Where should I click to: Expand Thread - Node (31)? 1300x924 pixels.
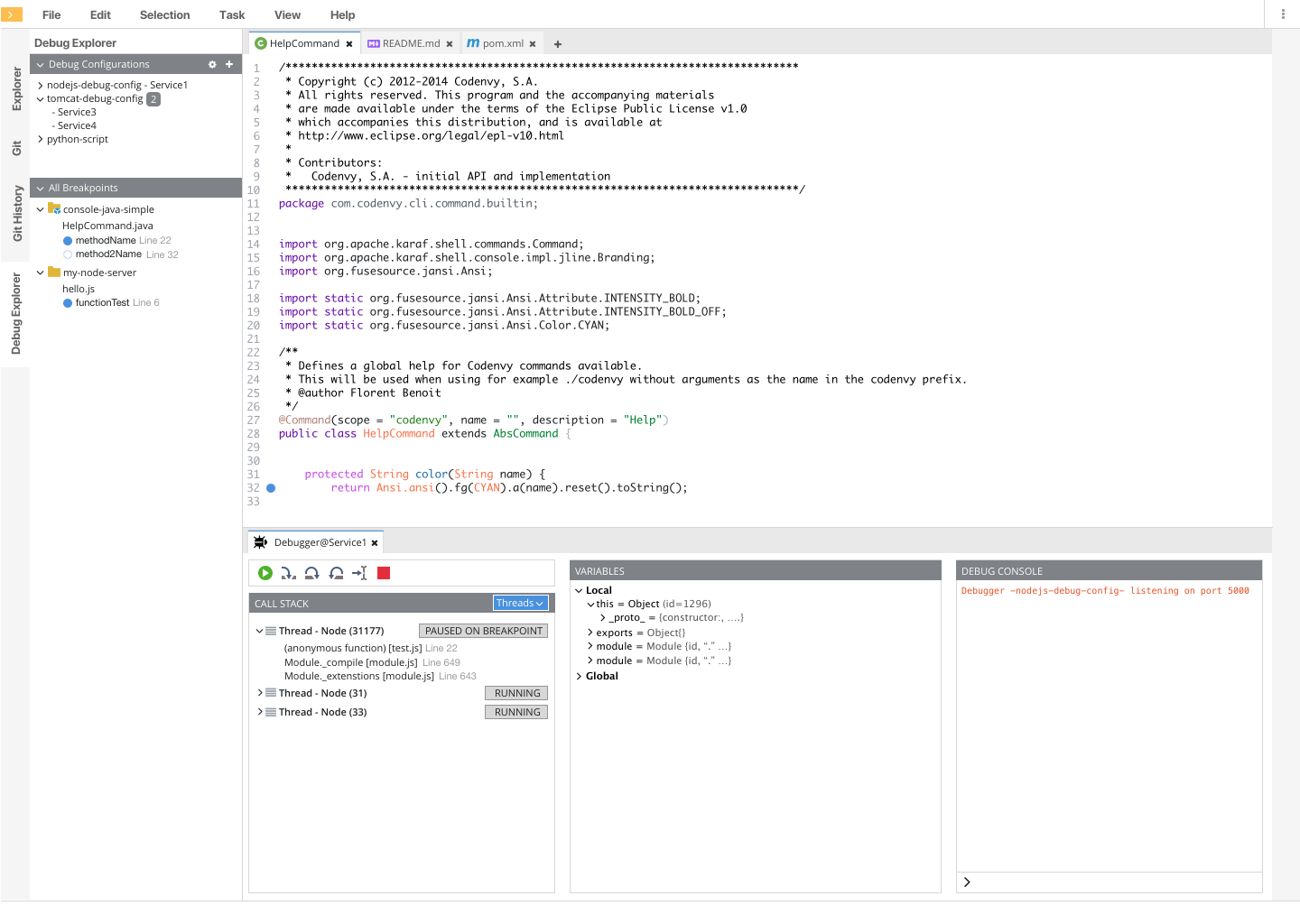coord(259,693)
